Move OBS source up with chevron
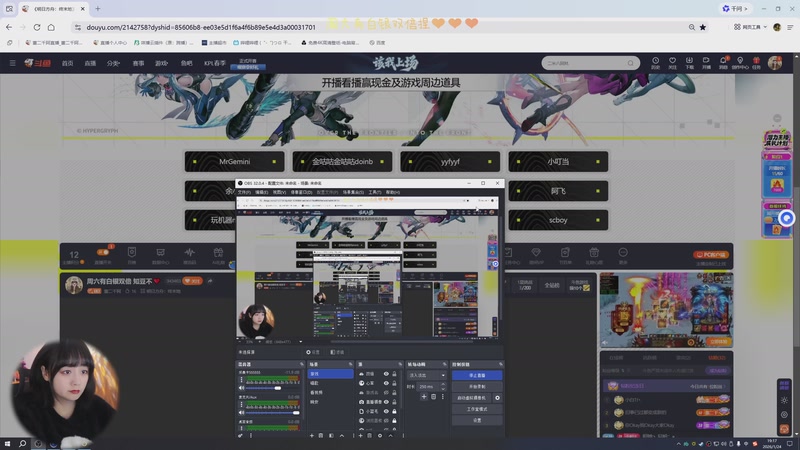This screenshot has height=450, width=800. [x=390, y=436]
